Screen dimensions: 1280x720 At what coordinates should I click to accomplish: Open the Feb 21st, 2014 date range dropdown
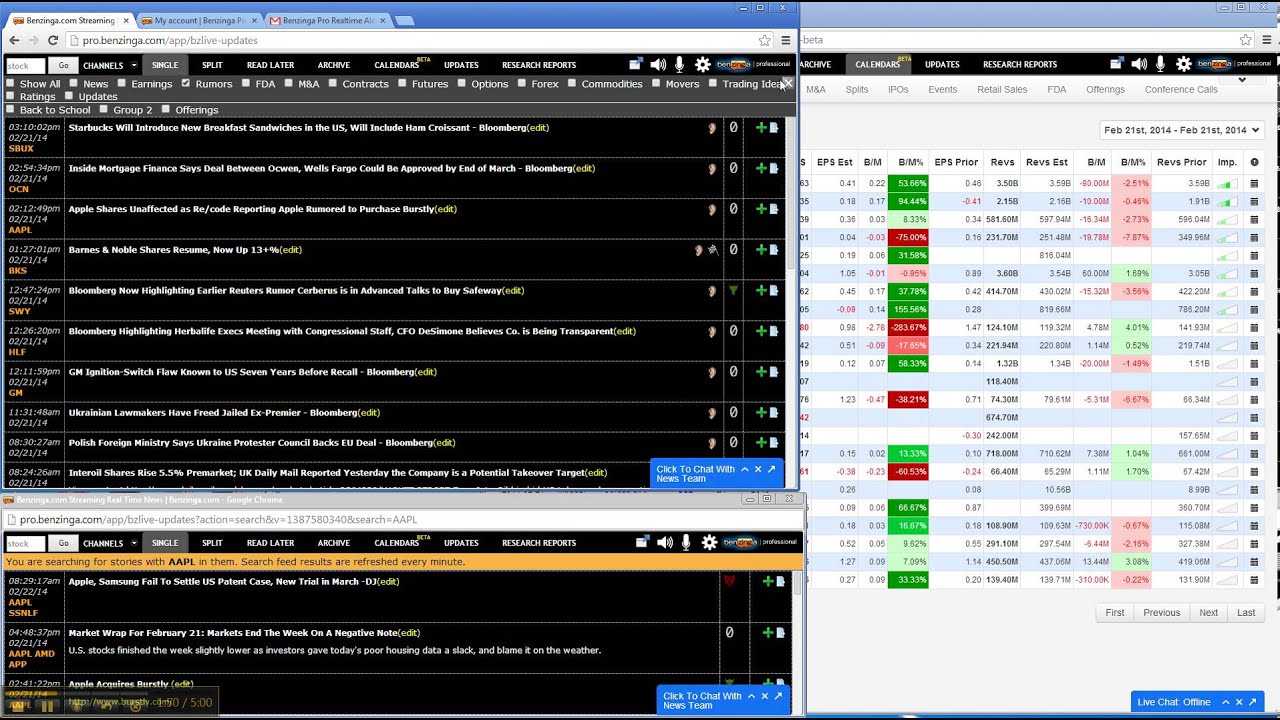[1182, 130]
